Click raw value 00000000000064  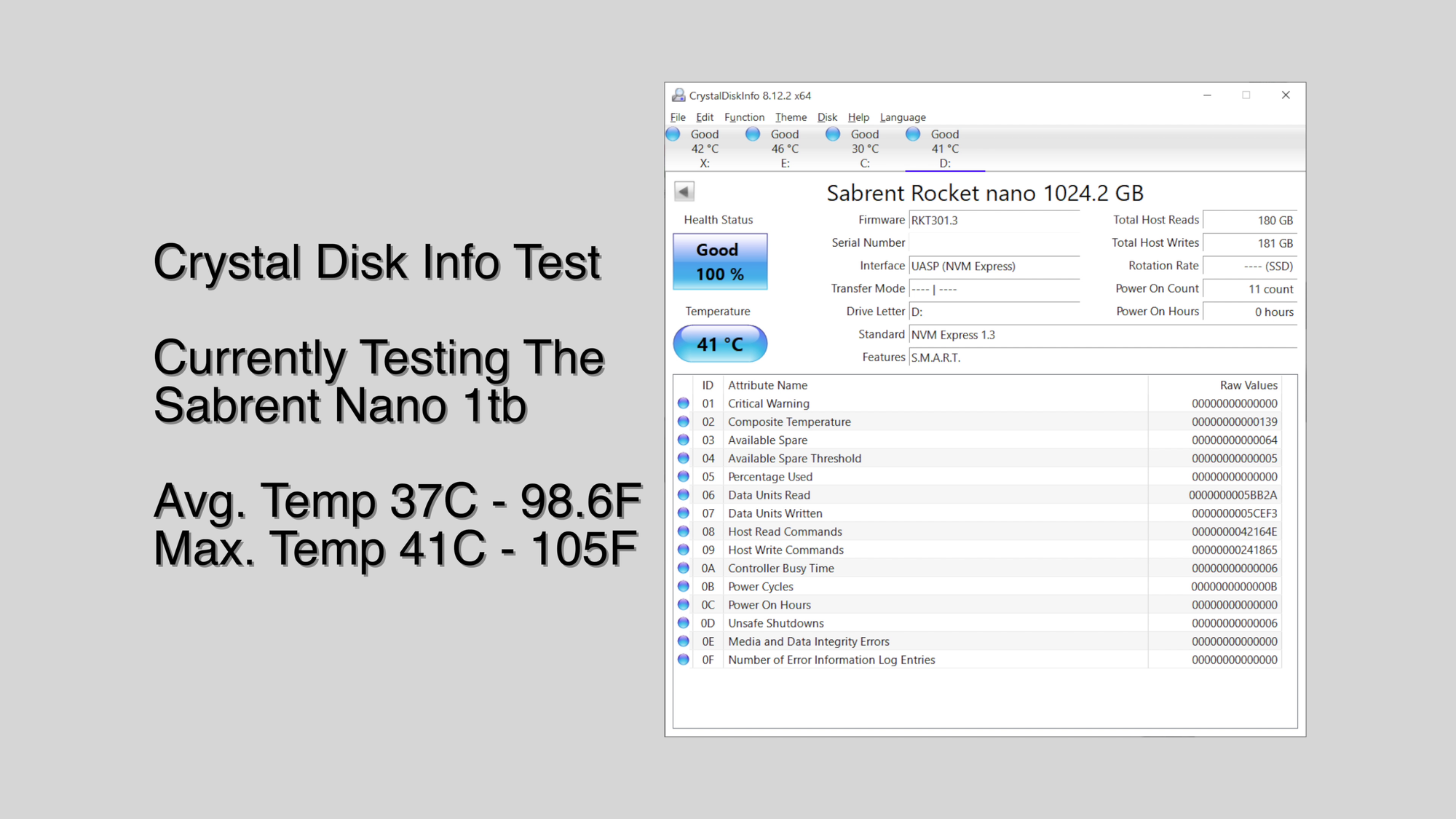(1234, 440)
